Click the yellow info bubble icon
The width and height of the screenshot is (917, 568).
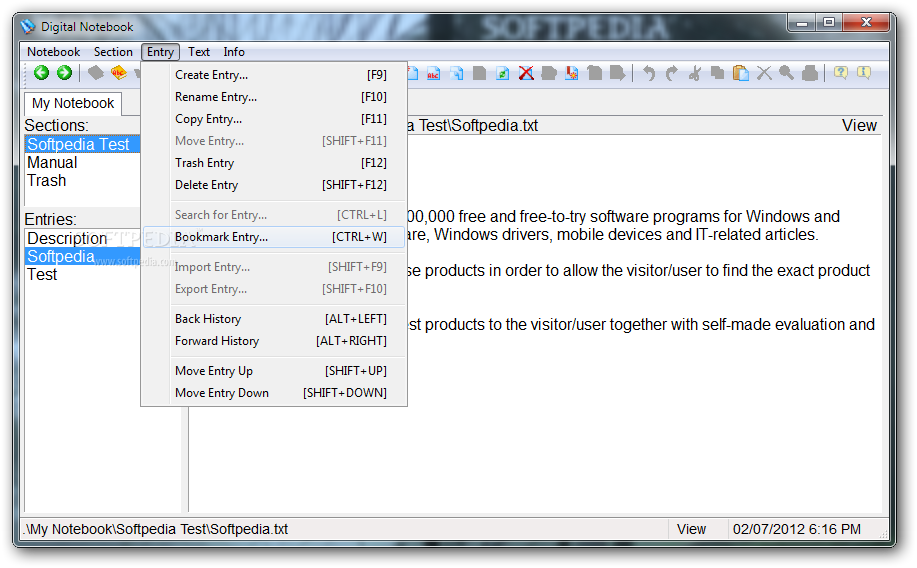864,73
